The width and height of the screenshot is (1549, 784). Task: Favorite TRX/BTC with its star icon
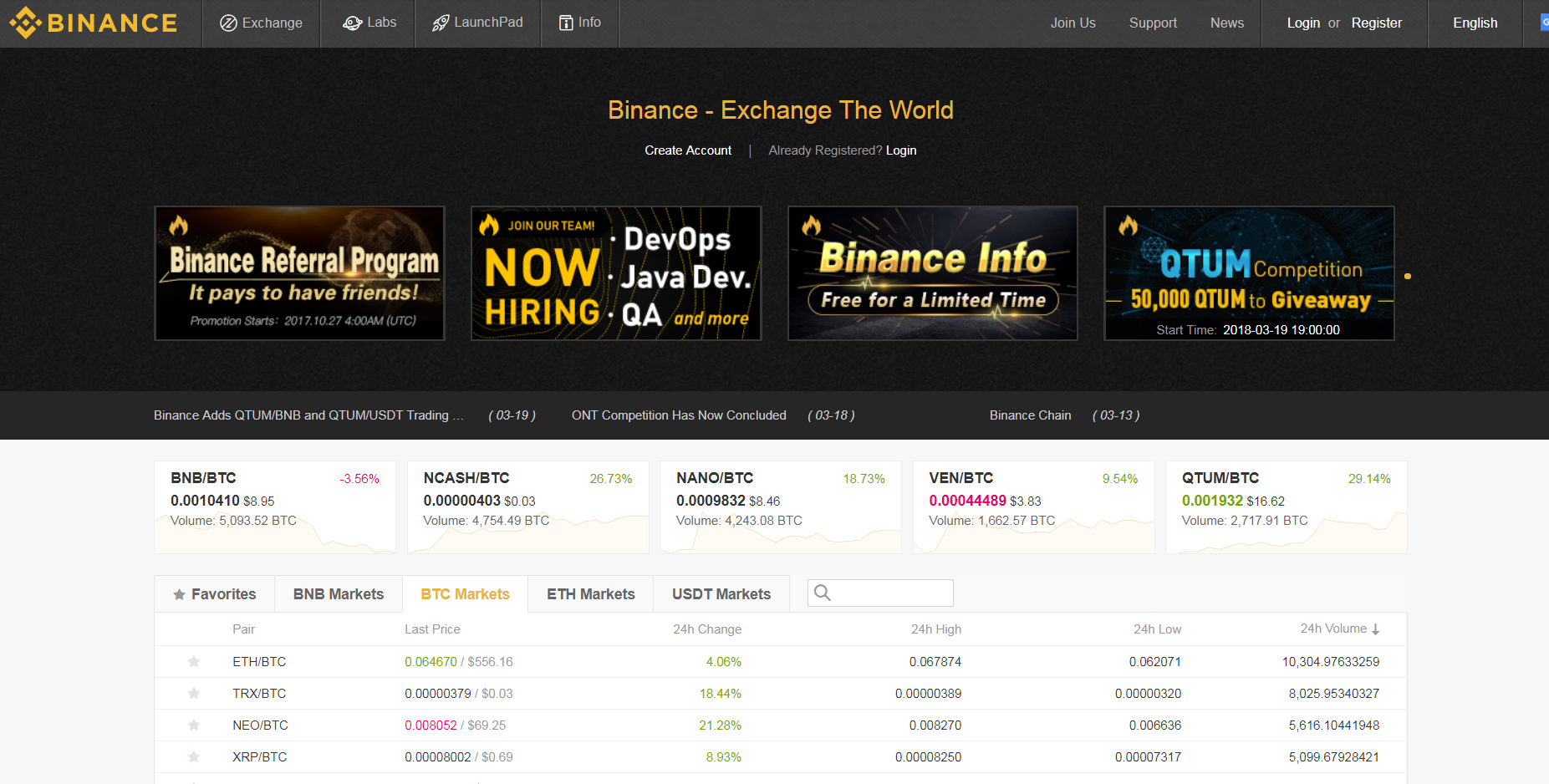pyautogui.click(x=194, y=694)
